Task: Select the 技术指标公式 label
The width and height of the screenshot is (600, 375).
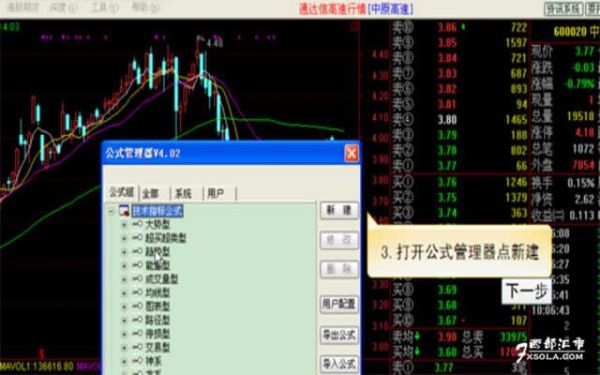Action: click(x=157, y=211)
